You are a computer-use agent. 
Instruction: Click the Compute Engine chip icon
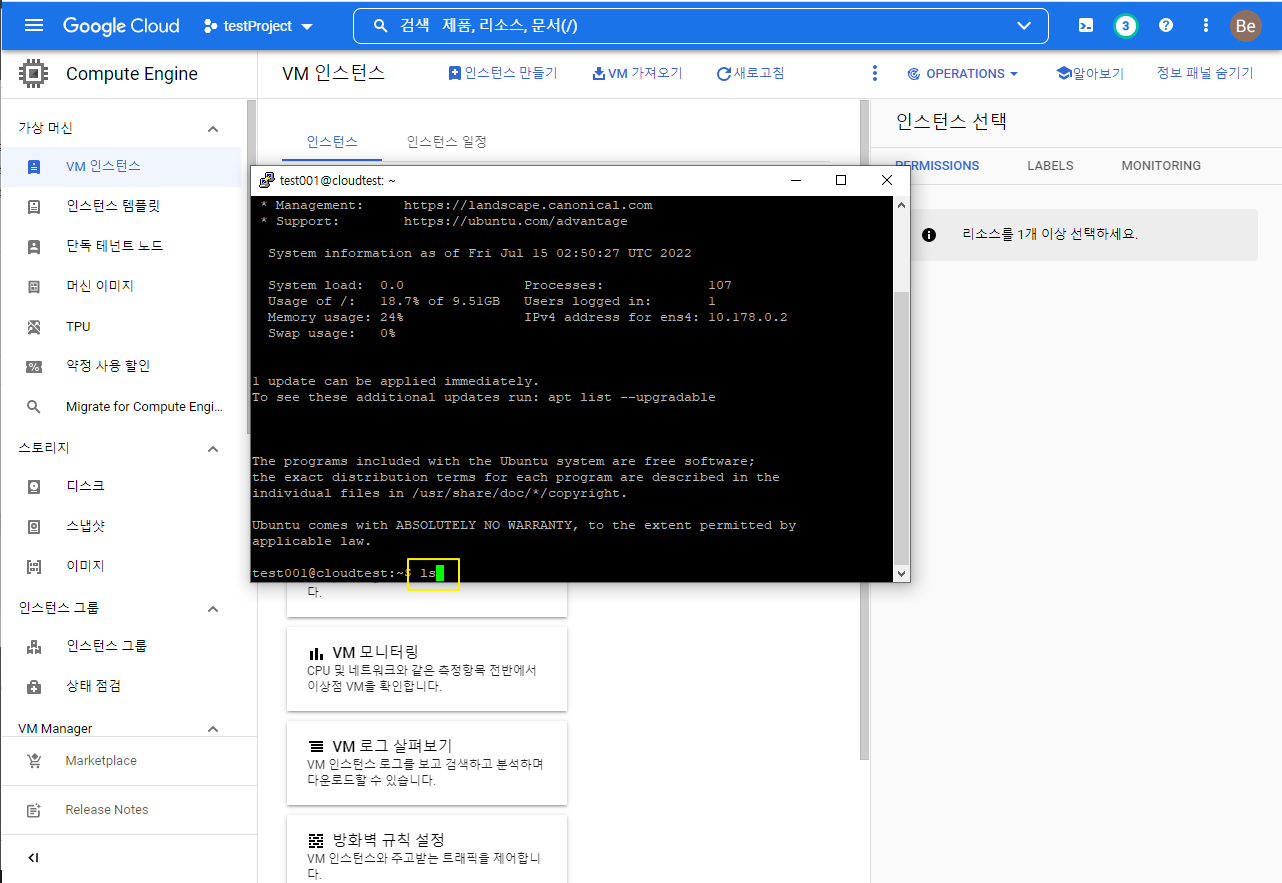pyautogui.click(x=34, y=73)
